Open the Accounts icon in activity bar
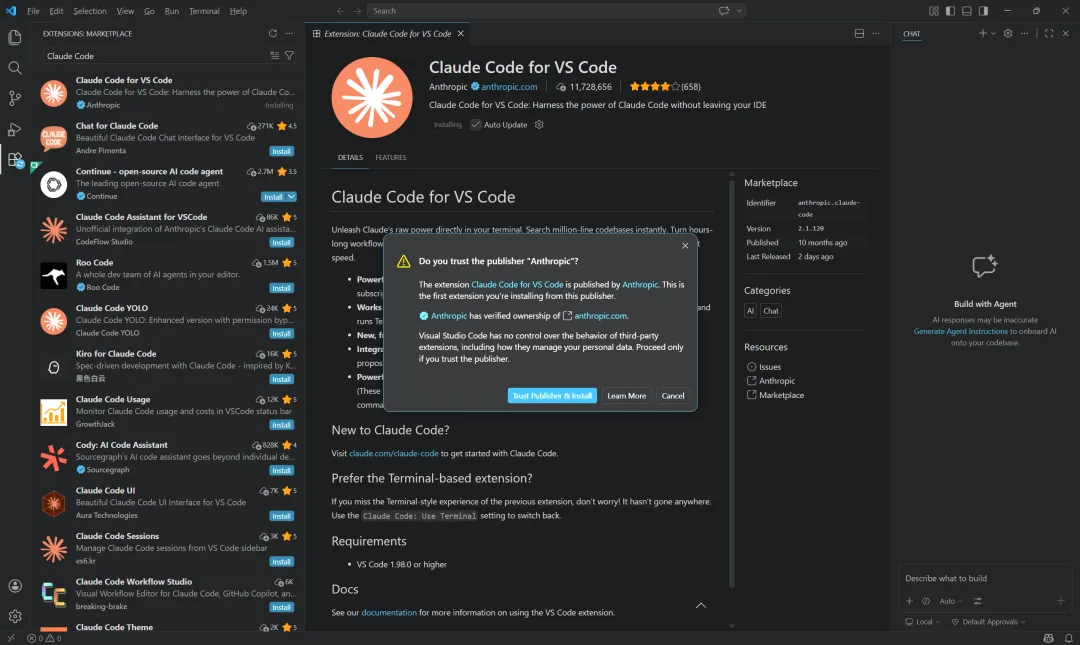Viewport: 1080px width, 645px height. click(14, 586)
